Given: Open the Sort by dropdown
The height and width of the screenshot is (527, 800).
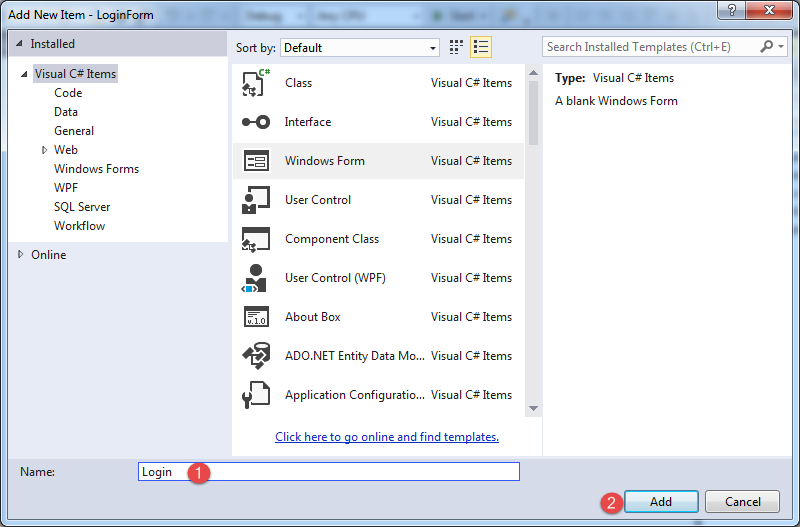Looking at the screenshot, I should coord(360,47).
